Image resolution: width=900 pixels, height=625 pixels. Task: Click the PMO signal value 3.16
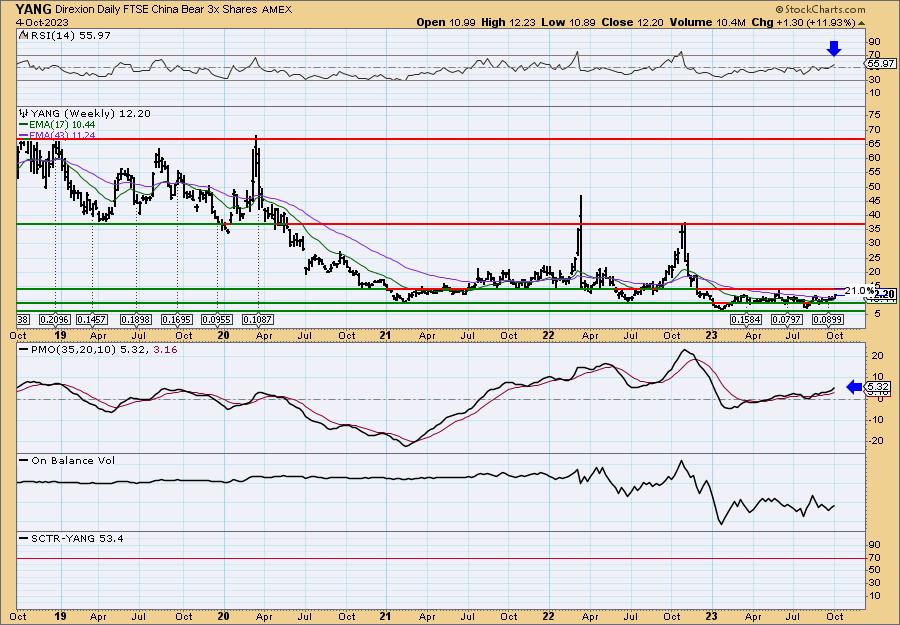(166, 350)
